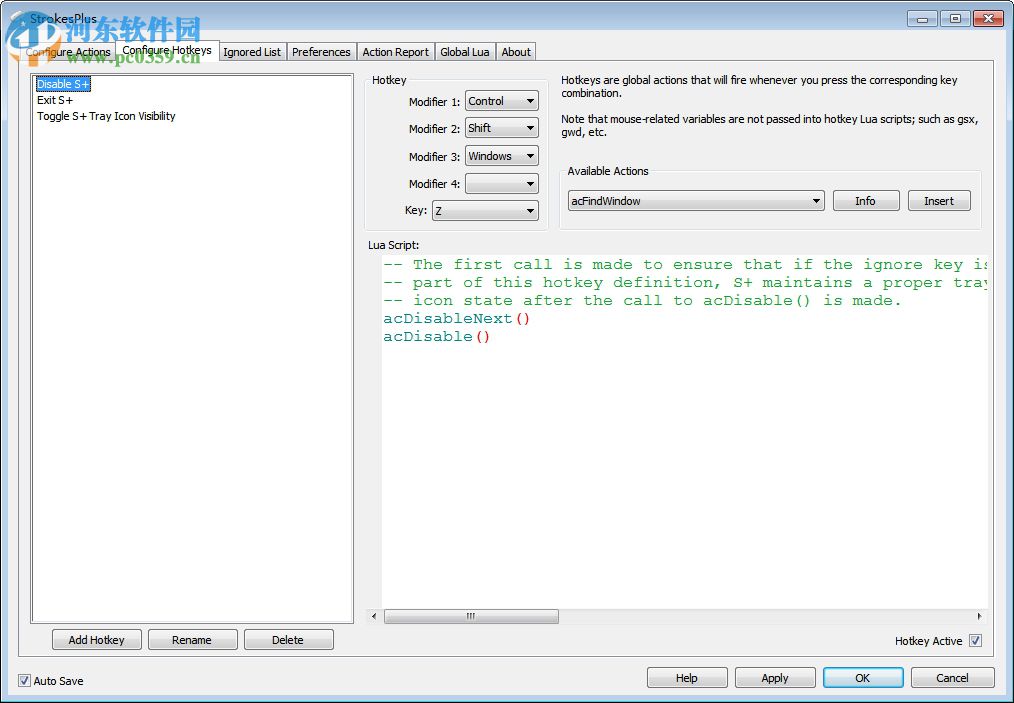Open the Modifier 3 Windows dropdown
Viewport: 1014px width, 703px height.
(x=502, y=156)
